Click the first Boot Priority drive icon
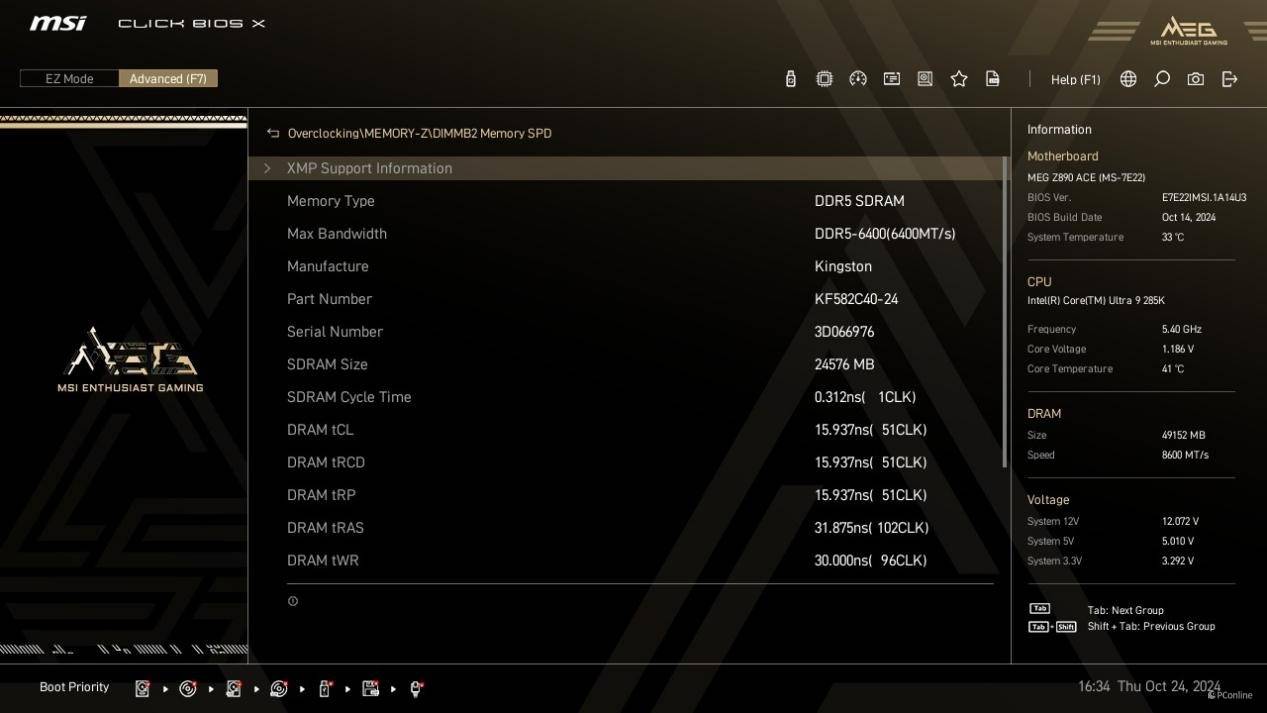 click(x=143, y=688)
